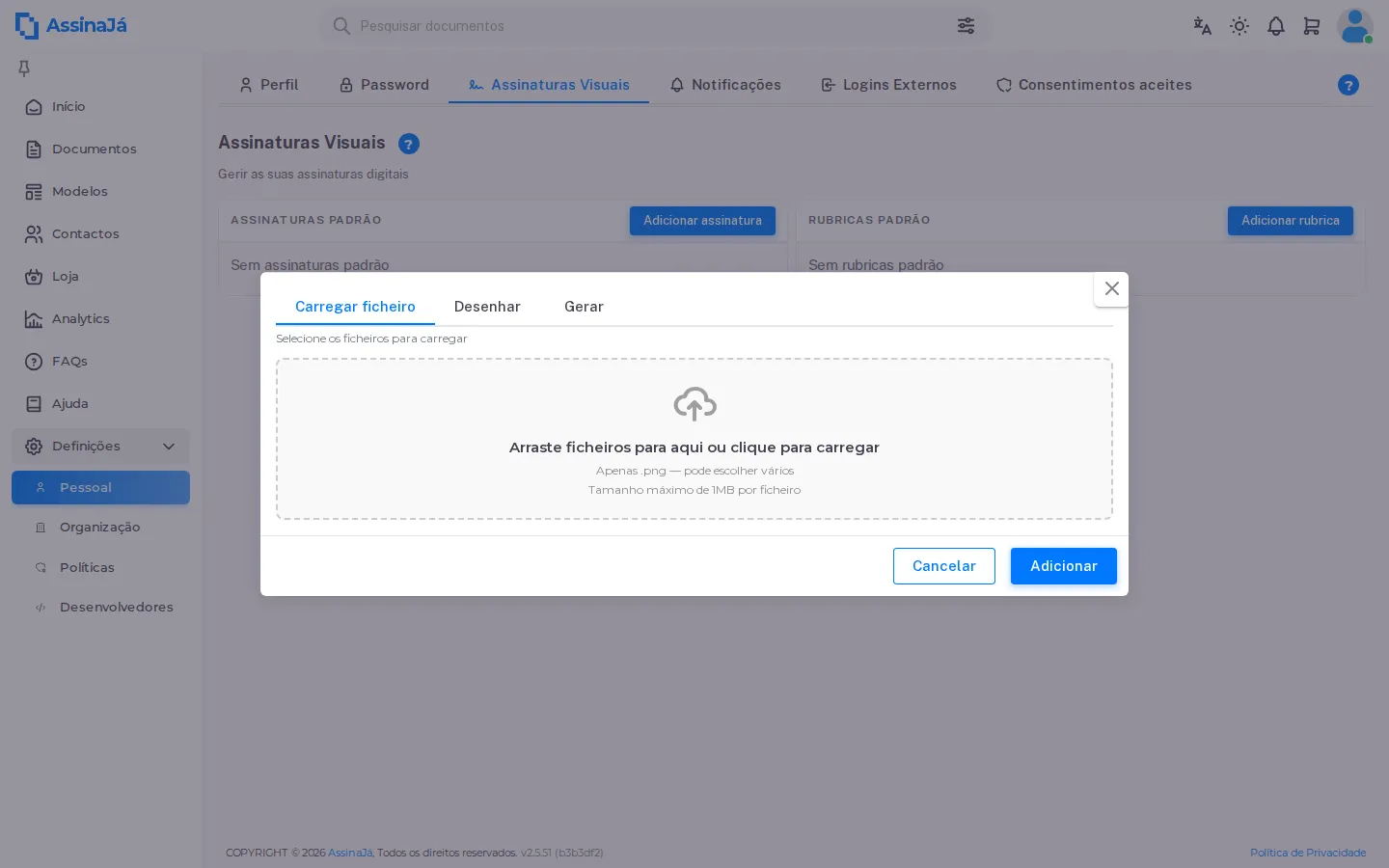Click the cloud upload icon
The width and height of the screenshot is (1389, 868).
click(x=694, y=404)
